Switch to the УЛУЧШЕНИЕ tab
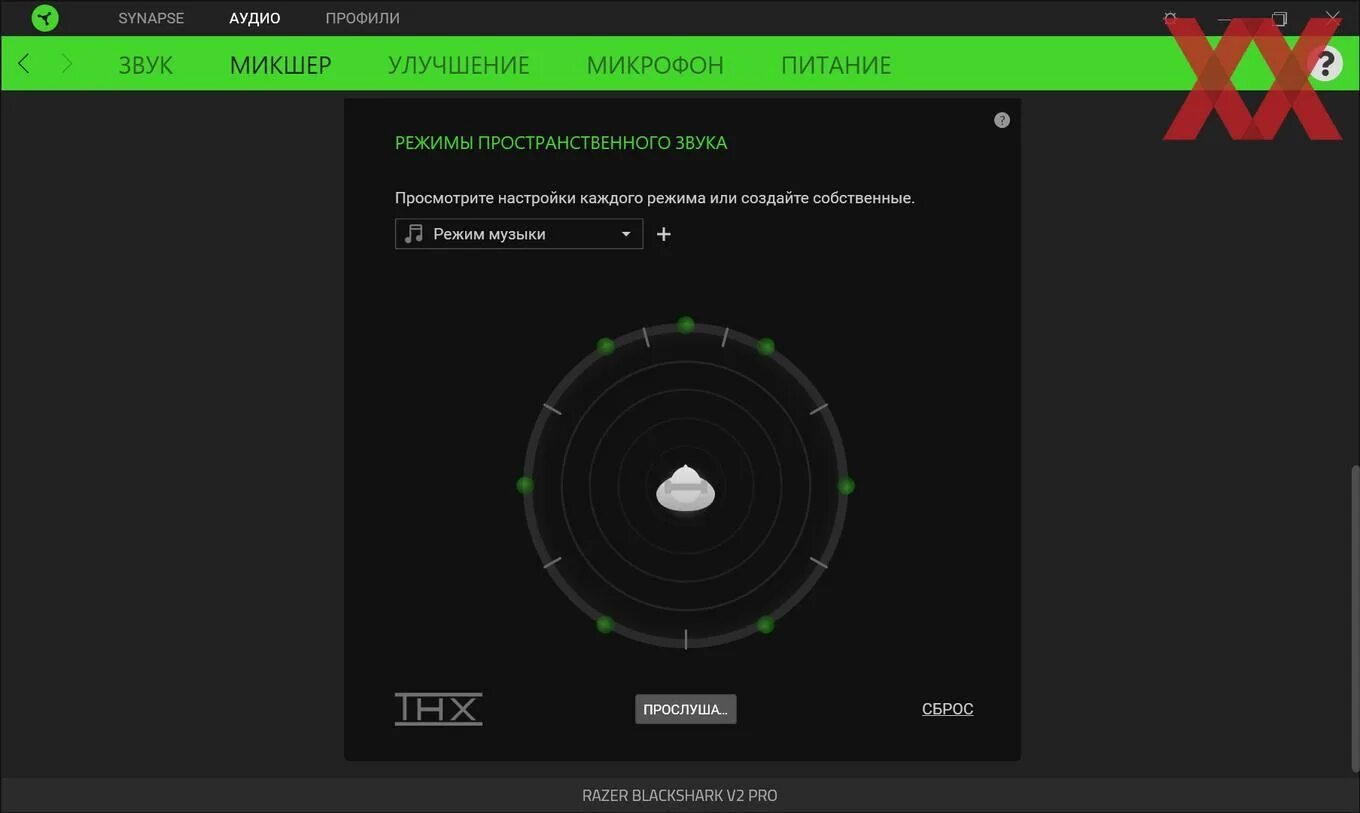 click(x=458, y=63)
